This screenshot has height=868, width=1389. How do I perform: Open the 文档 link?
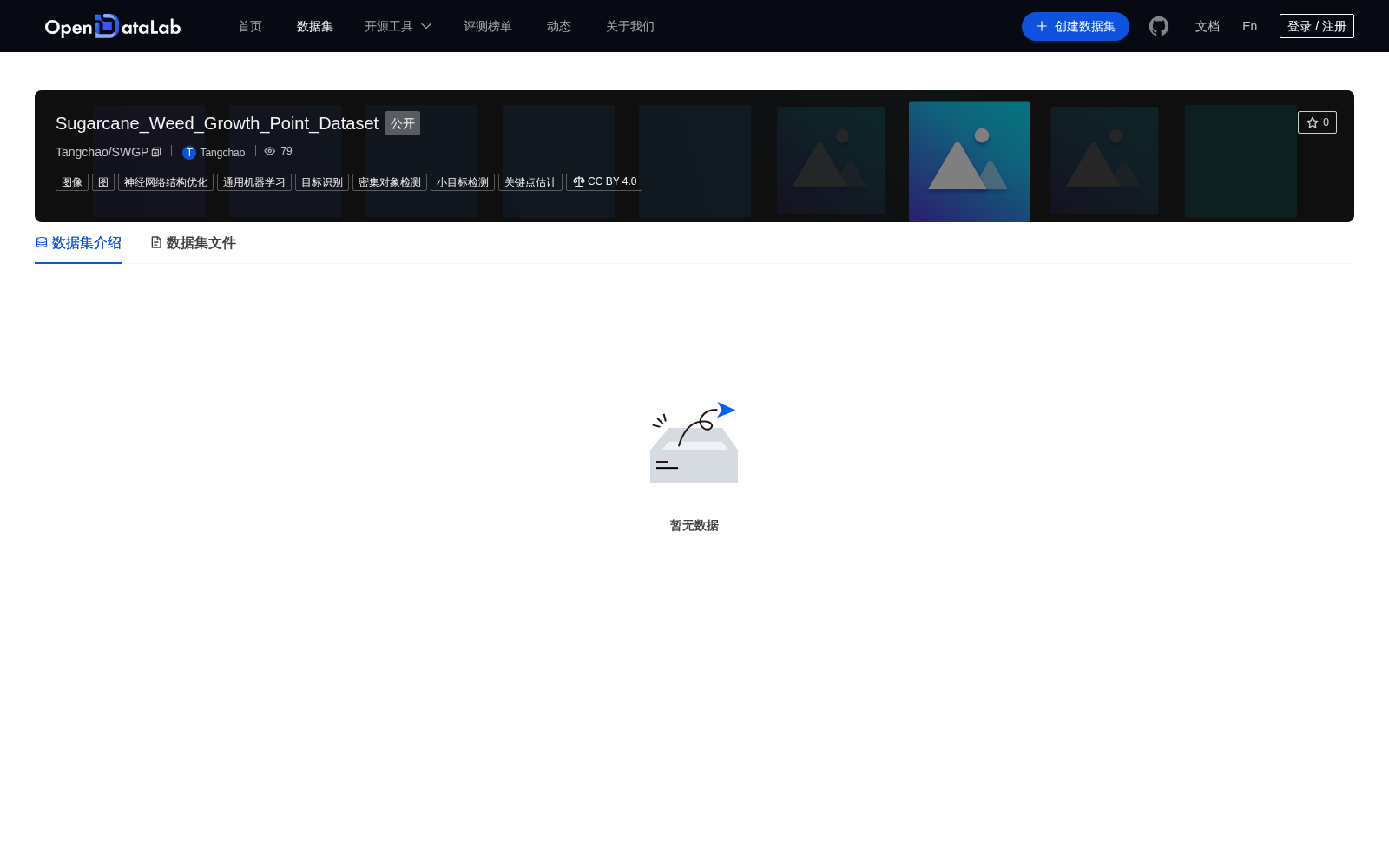pos(1208,26)
